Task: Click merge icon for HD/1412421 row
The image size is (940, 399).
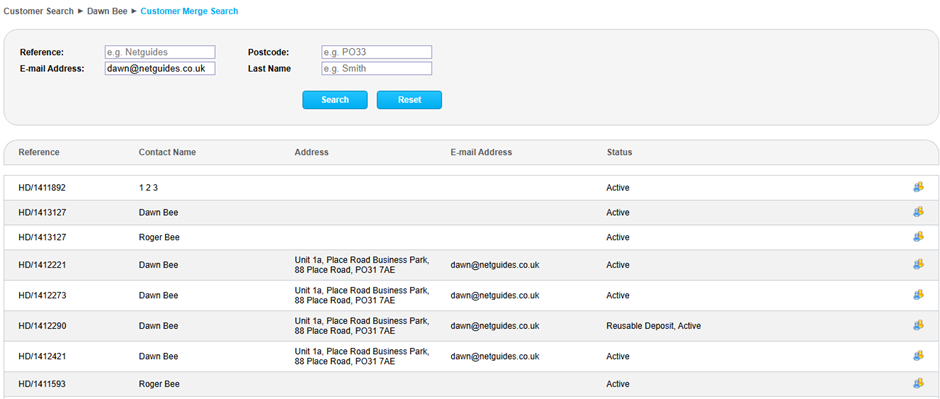Action: click(918, 356)
